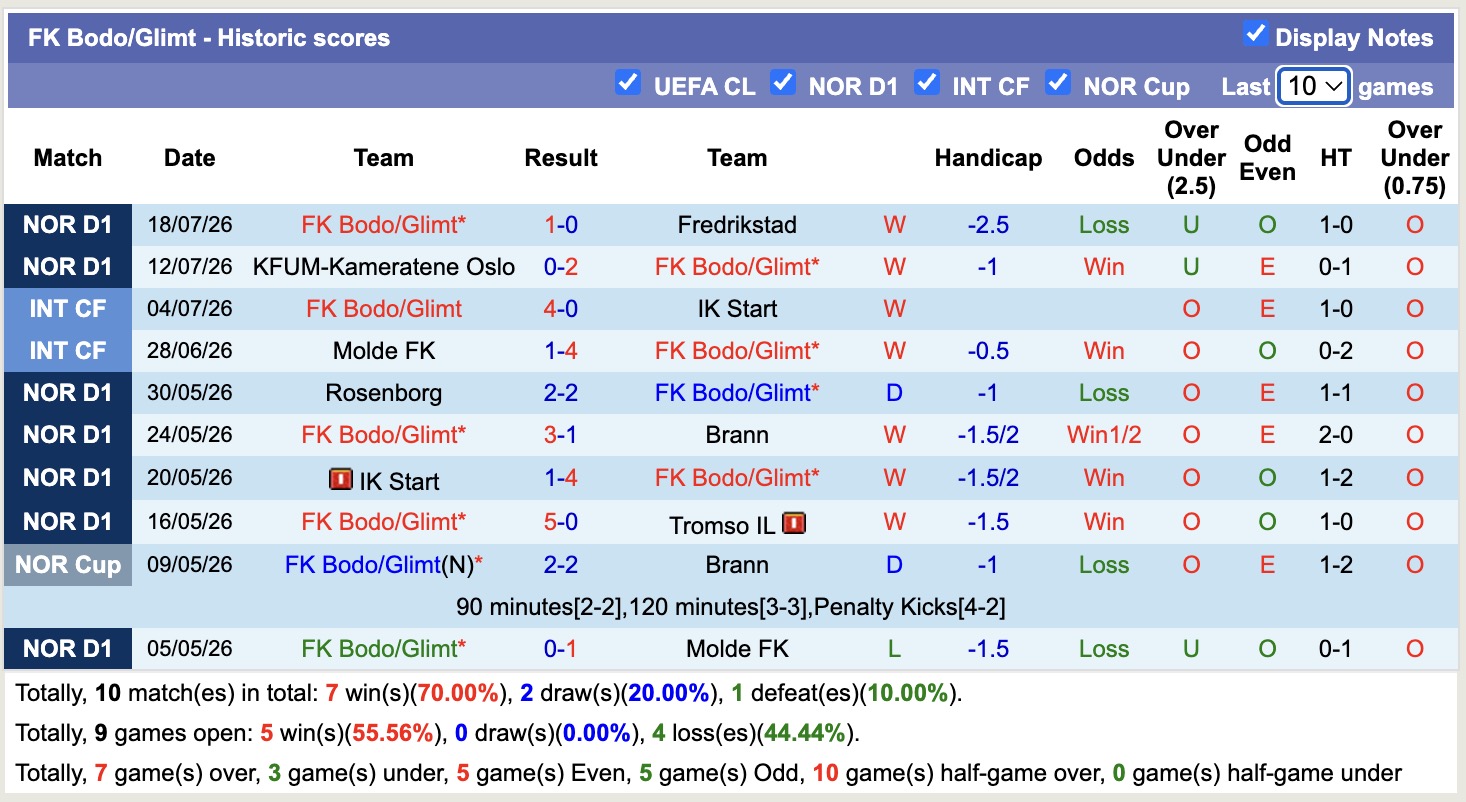This screenshot has width=1466, height=802.
Task: Click red card icon beside IK Start
Action: pos(341,480)
